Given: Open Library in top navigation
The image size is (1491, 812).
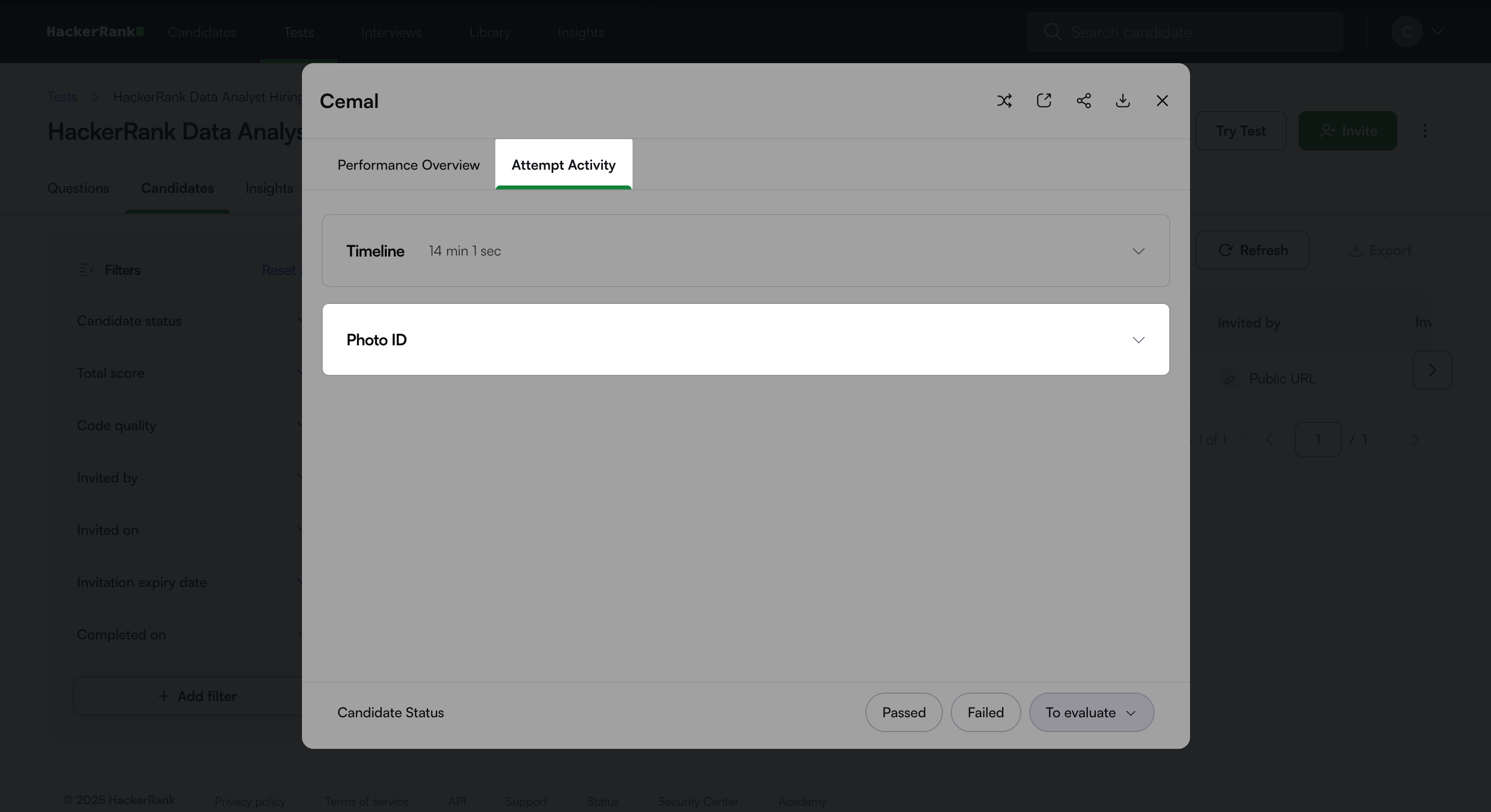Looking at the screenshot, I should tap(489, 33).
